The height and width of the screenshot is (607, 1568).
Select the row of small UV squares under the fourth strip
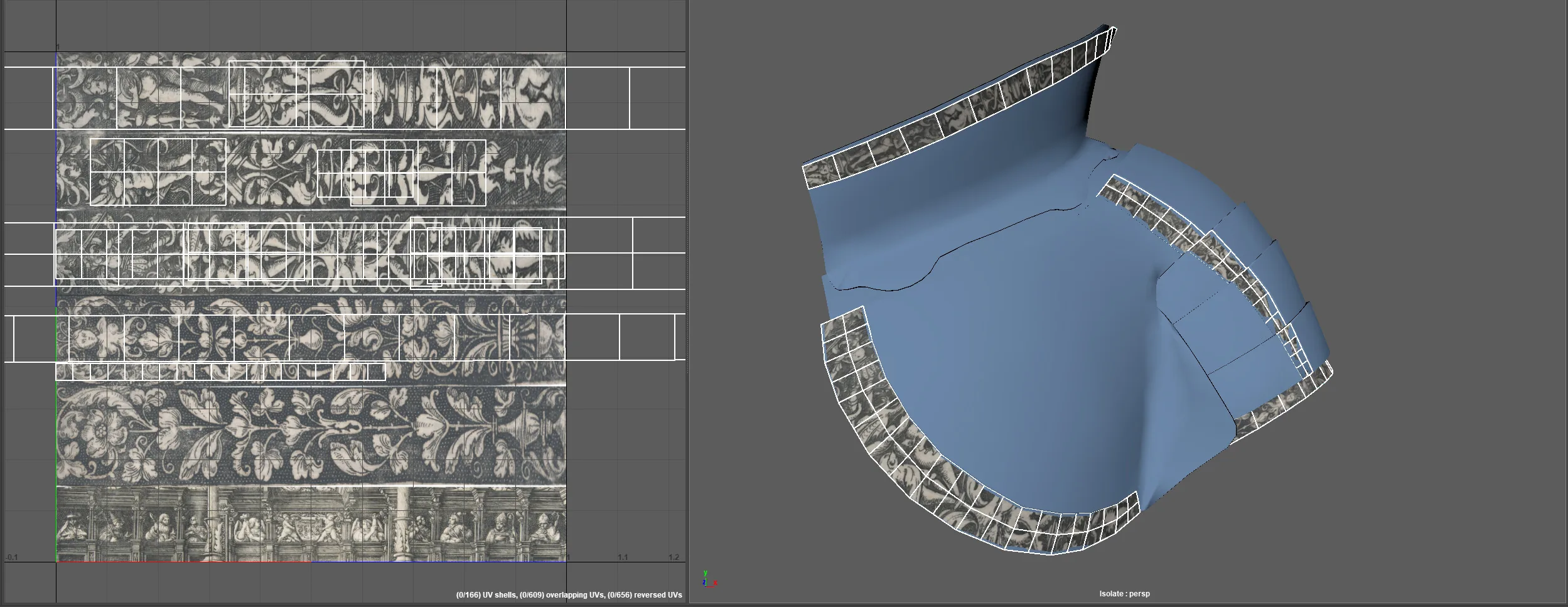(x=220, y=372)
